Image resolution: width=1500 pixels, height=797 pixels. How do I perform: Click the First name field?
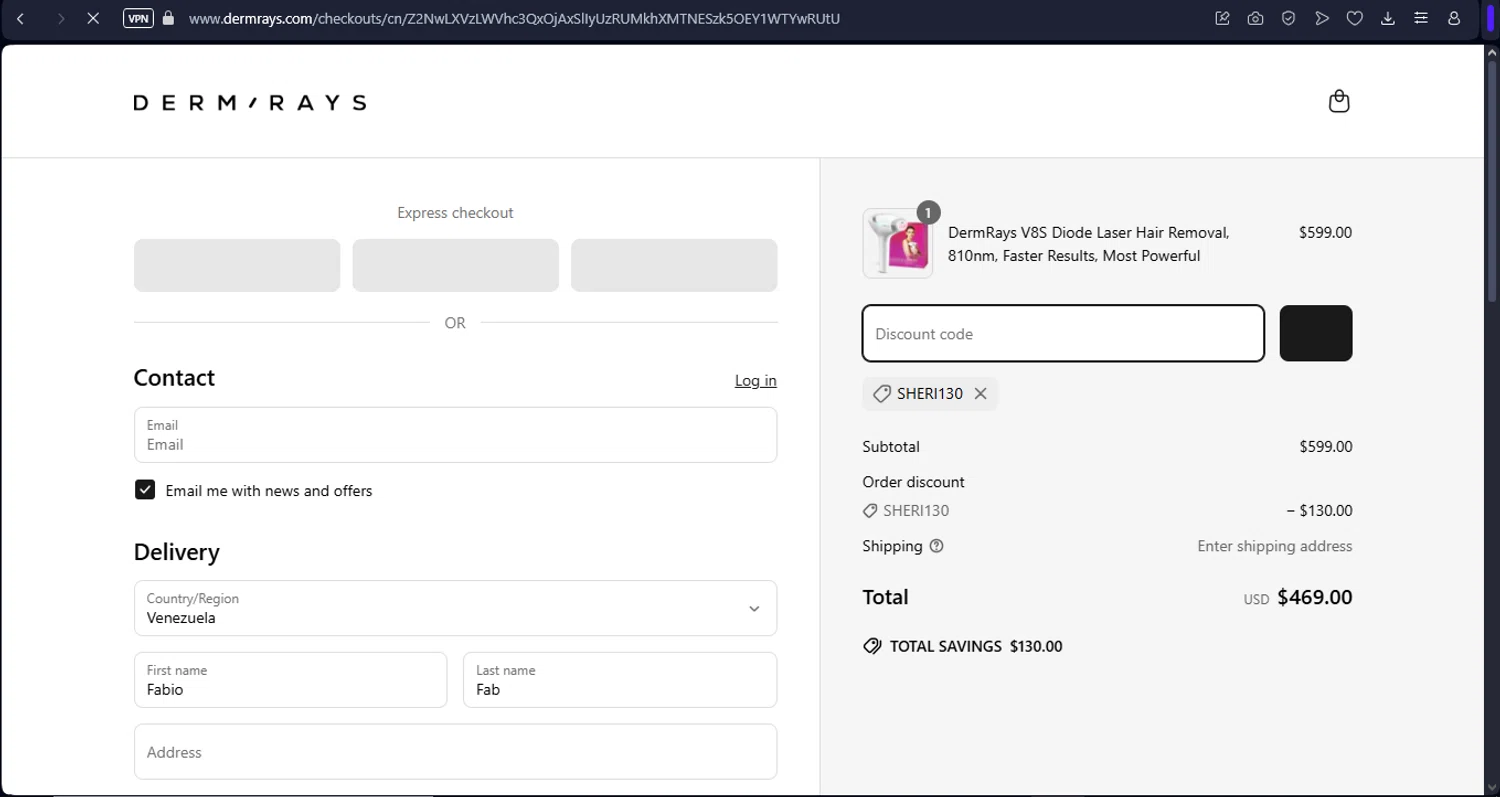click(x=290, y=680)
